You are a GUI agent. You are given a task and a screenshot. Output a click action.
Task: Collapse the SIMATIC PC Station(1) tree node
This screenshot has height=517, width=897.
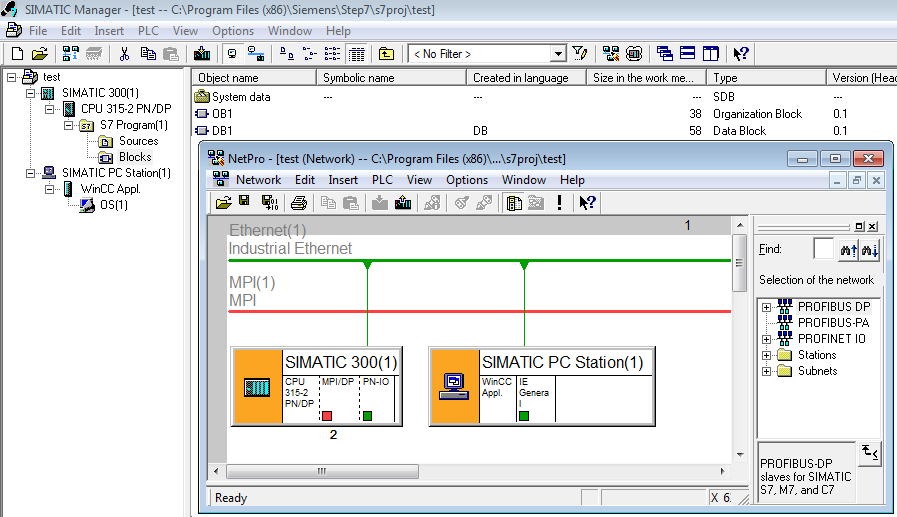[x=30, y=173]
